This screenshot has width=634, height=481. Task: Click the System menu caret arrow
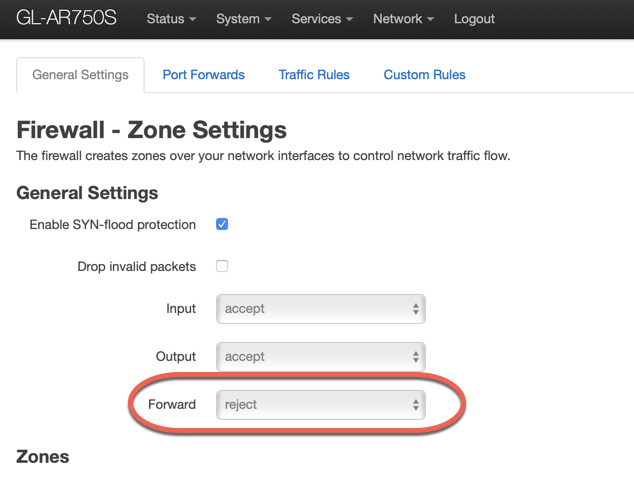[x=267, y=20]
